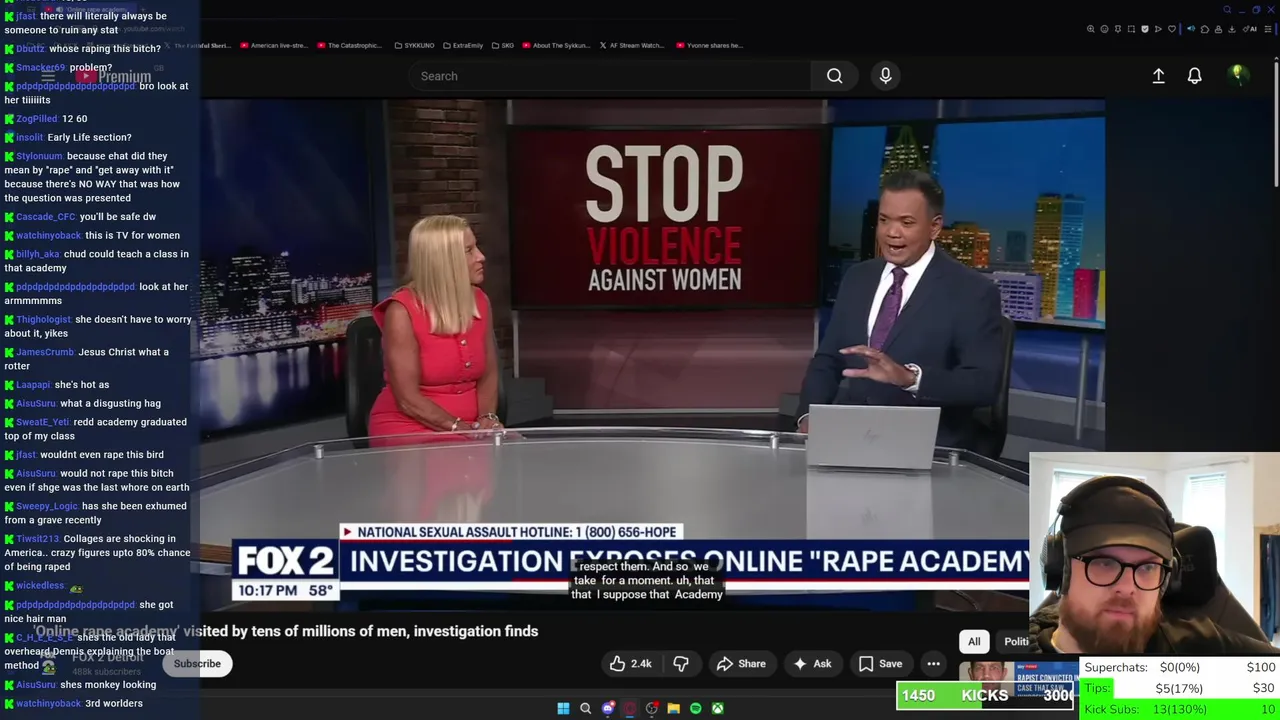1280x720 pixels.
Task: Open AF Stream Watch... bookmark
Action: (631, 45)
